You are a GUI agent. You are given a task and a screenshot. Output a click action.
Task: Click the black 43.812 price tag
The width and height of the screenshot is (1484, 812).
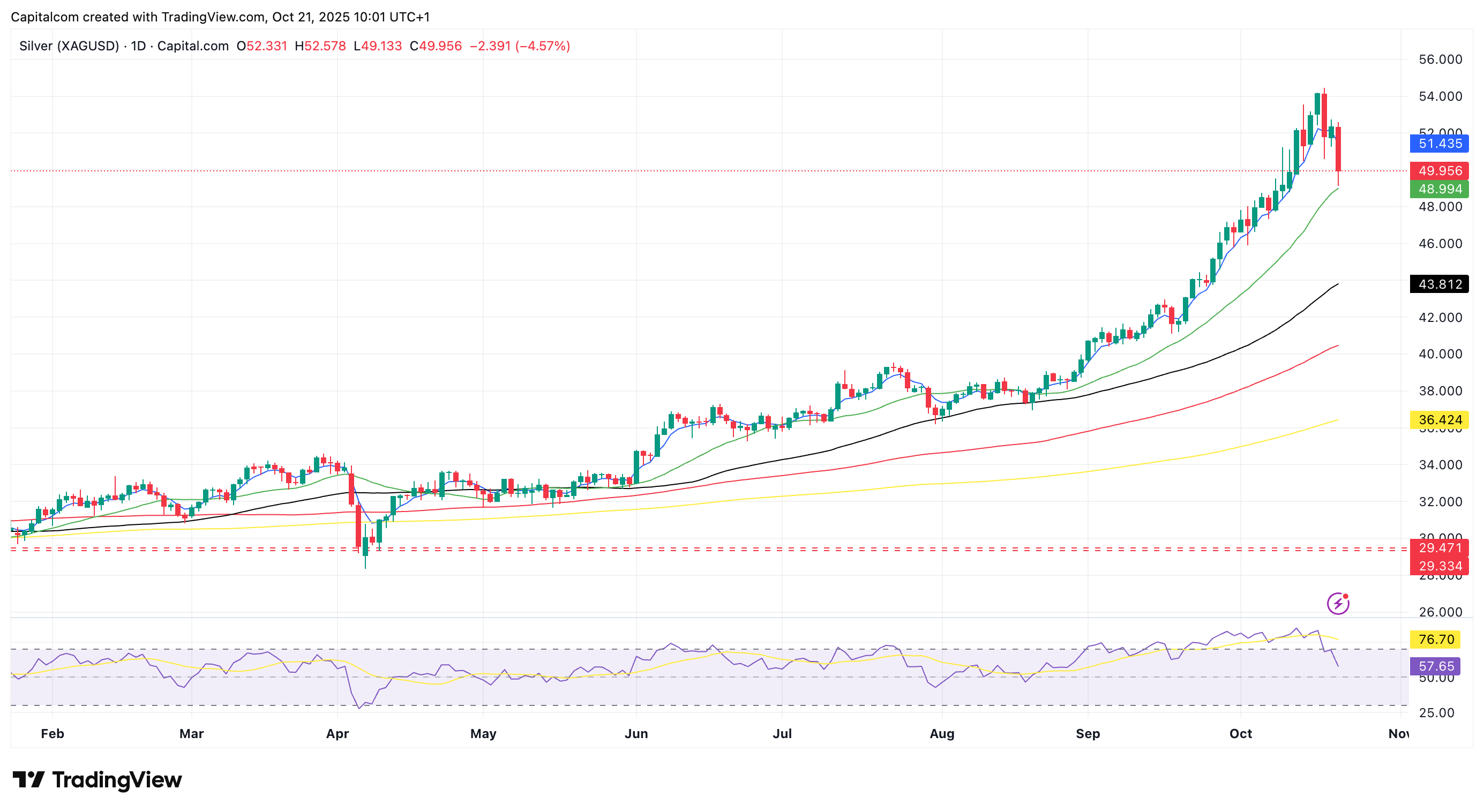pos(1438,284)
